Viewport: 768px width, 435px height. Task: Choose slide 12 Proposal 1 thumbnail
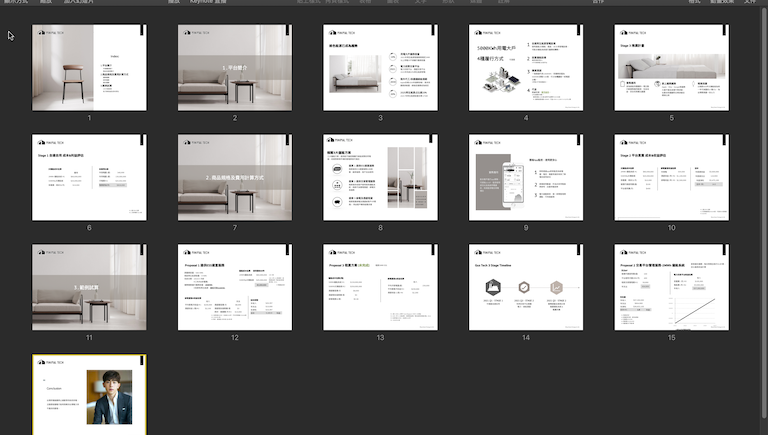234,287
